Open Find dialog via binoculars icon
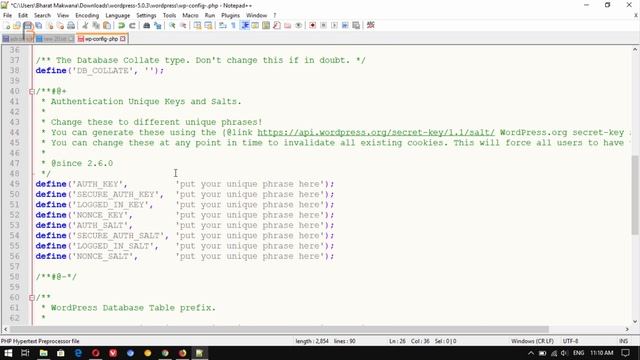The height and width of the screenshot is (360, 640). (147, 25)
